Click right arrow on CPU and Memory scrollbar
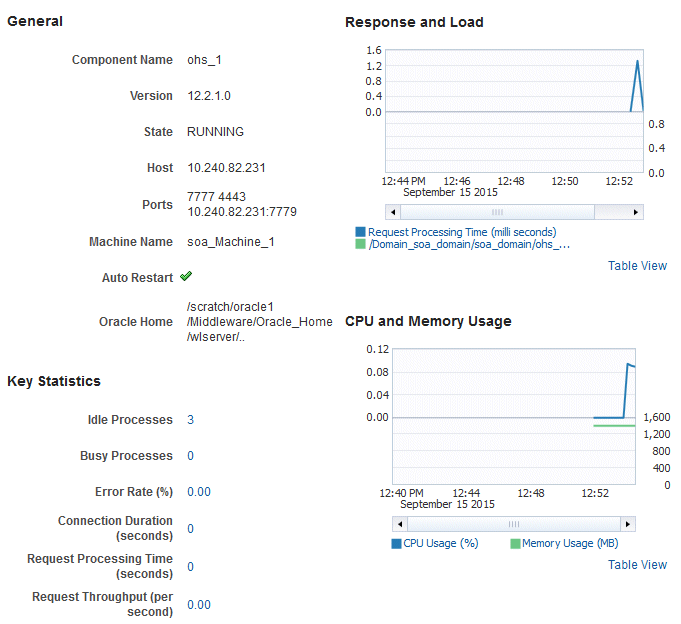The width and height of the screenshot is (681, 624). coord(628,524)
